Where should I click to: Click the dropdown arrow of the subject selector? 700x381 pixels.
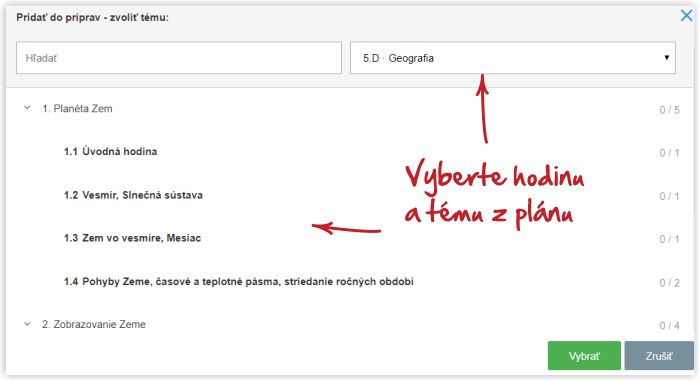[x=667, y=58]
